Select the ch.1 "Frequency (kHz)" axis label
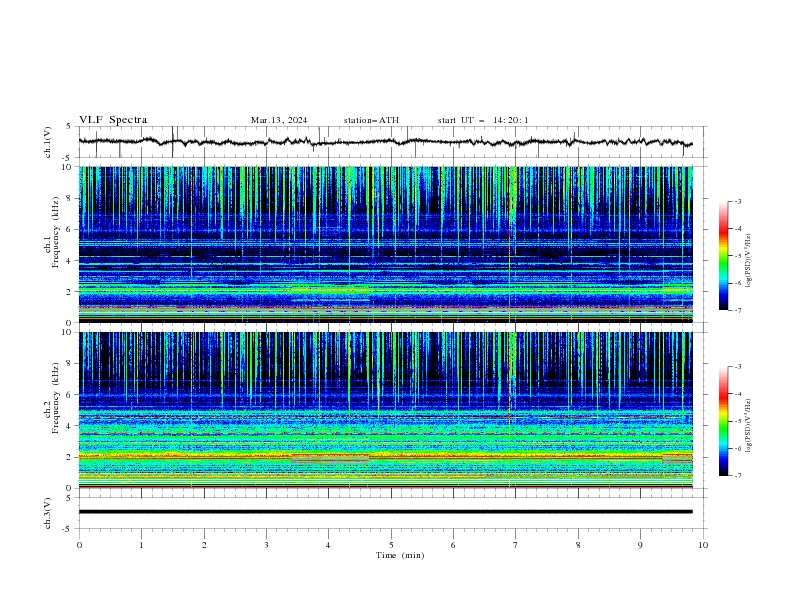This screenshot has width=792, height=612. point(56,232)
